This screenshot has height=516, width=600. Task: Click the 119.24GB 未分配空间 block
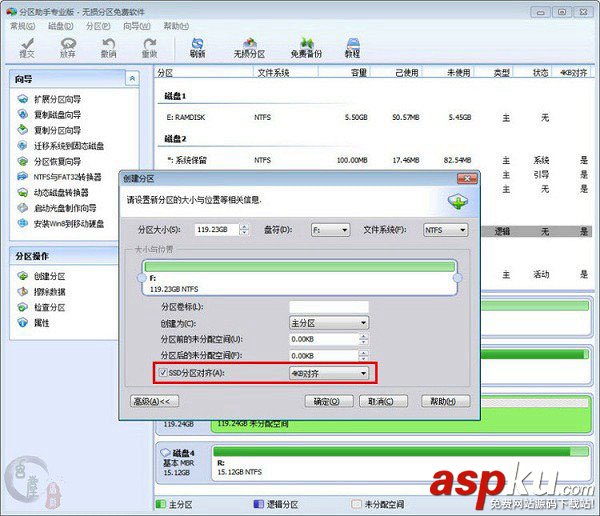400,424
